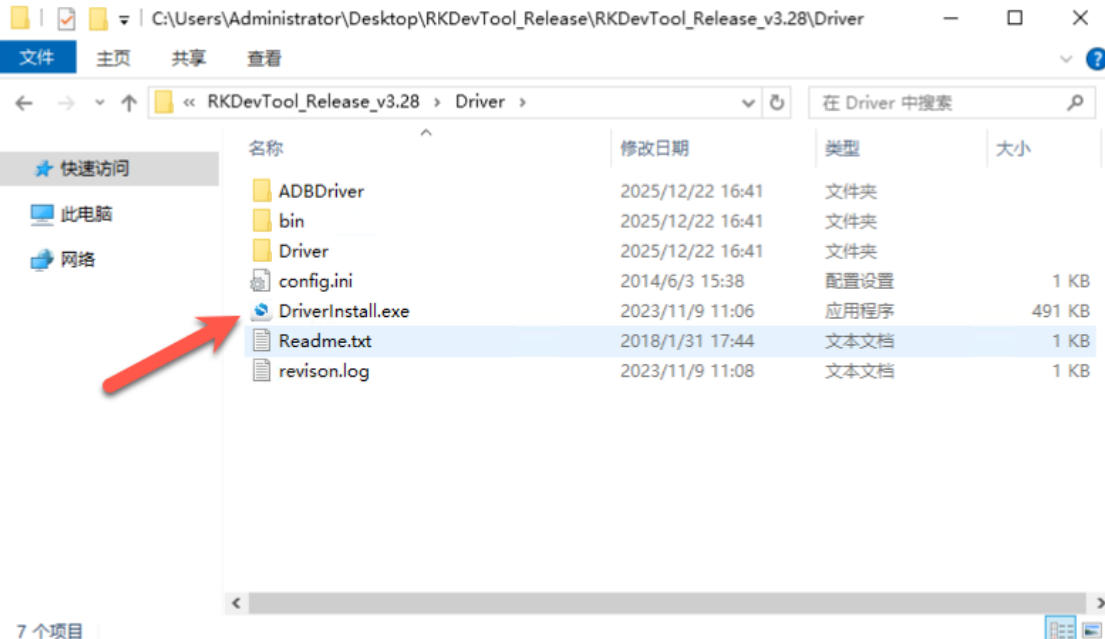
Task: Expand the address bar history dropdown
Action: coord(748,103)
